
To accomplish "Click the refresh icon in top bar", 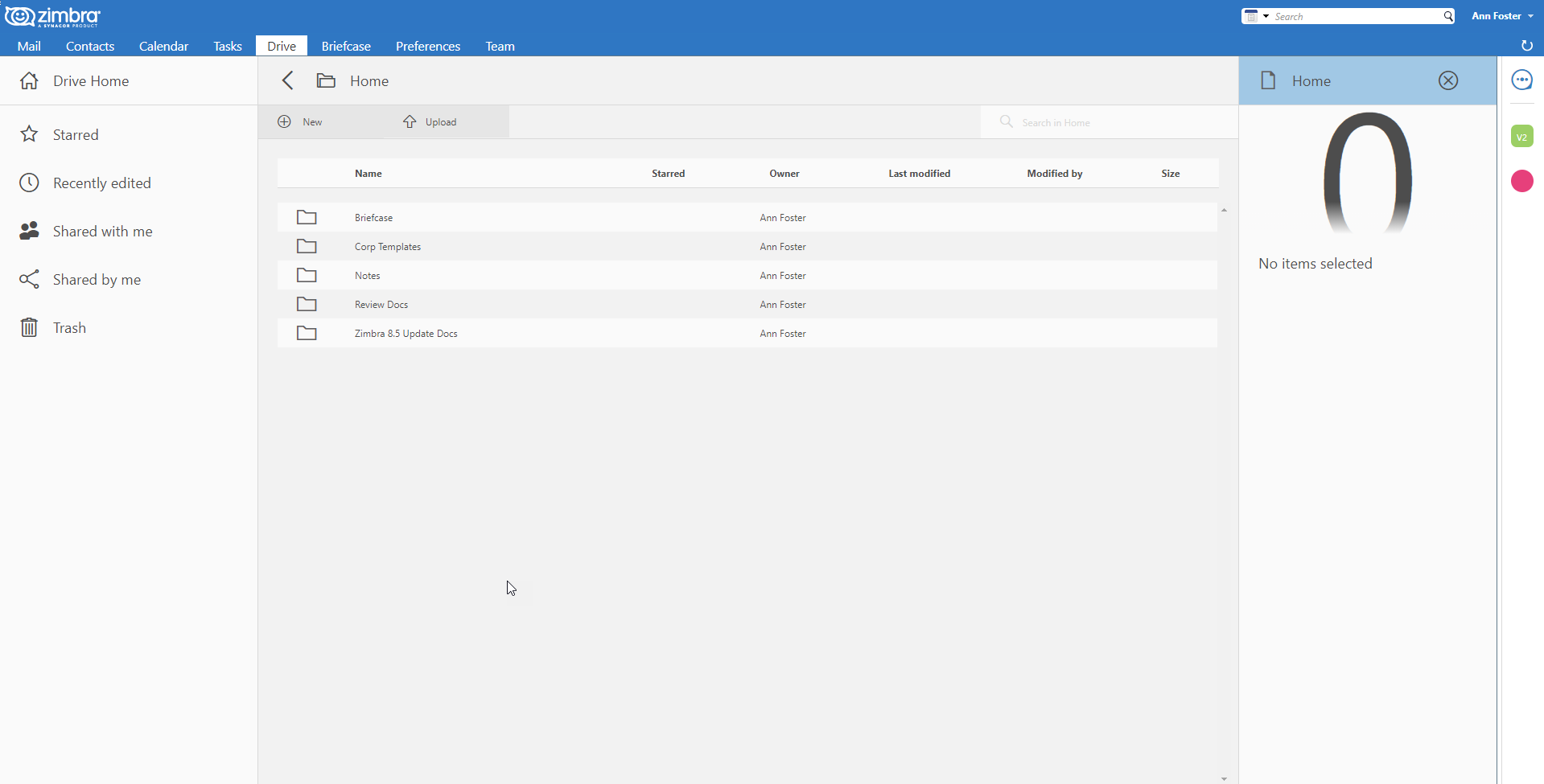I will pos(1527,46).
